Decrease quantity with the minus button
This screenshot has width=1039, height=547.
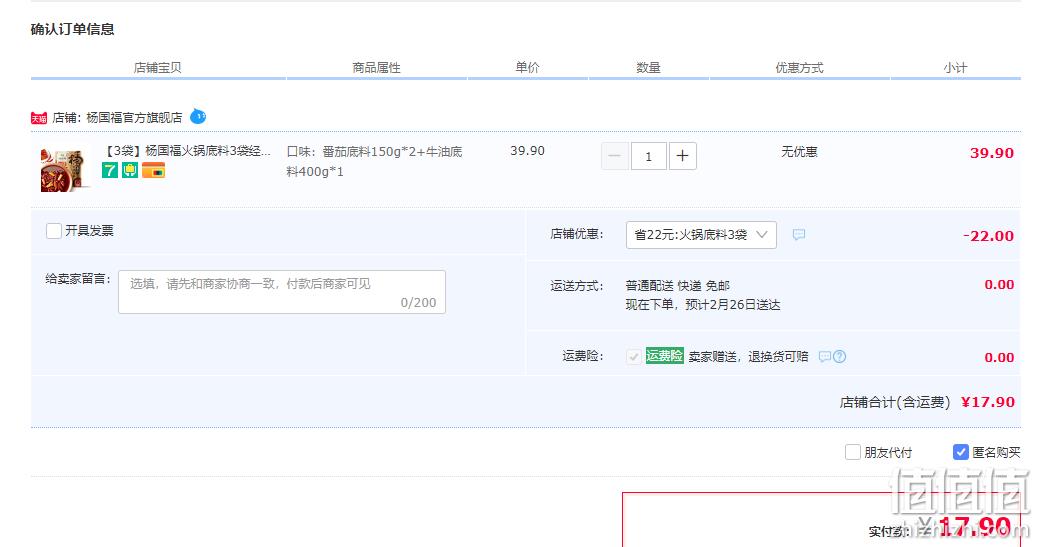tap(614, 156)
